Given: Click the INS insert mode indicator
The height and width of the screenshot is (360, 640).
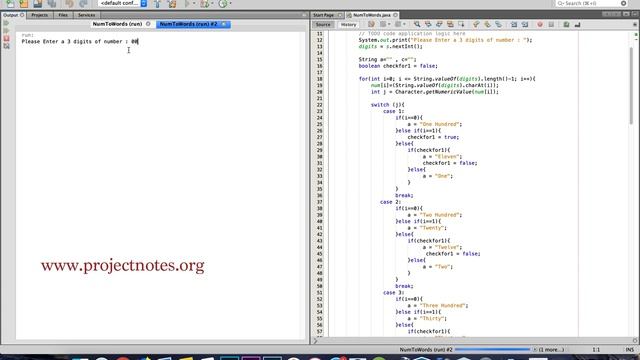Looking at the screenshot, I should click(629, 350).
